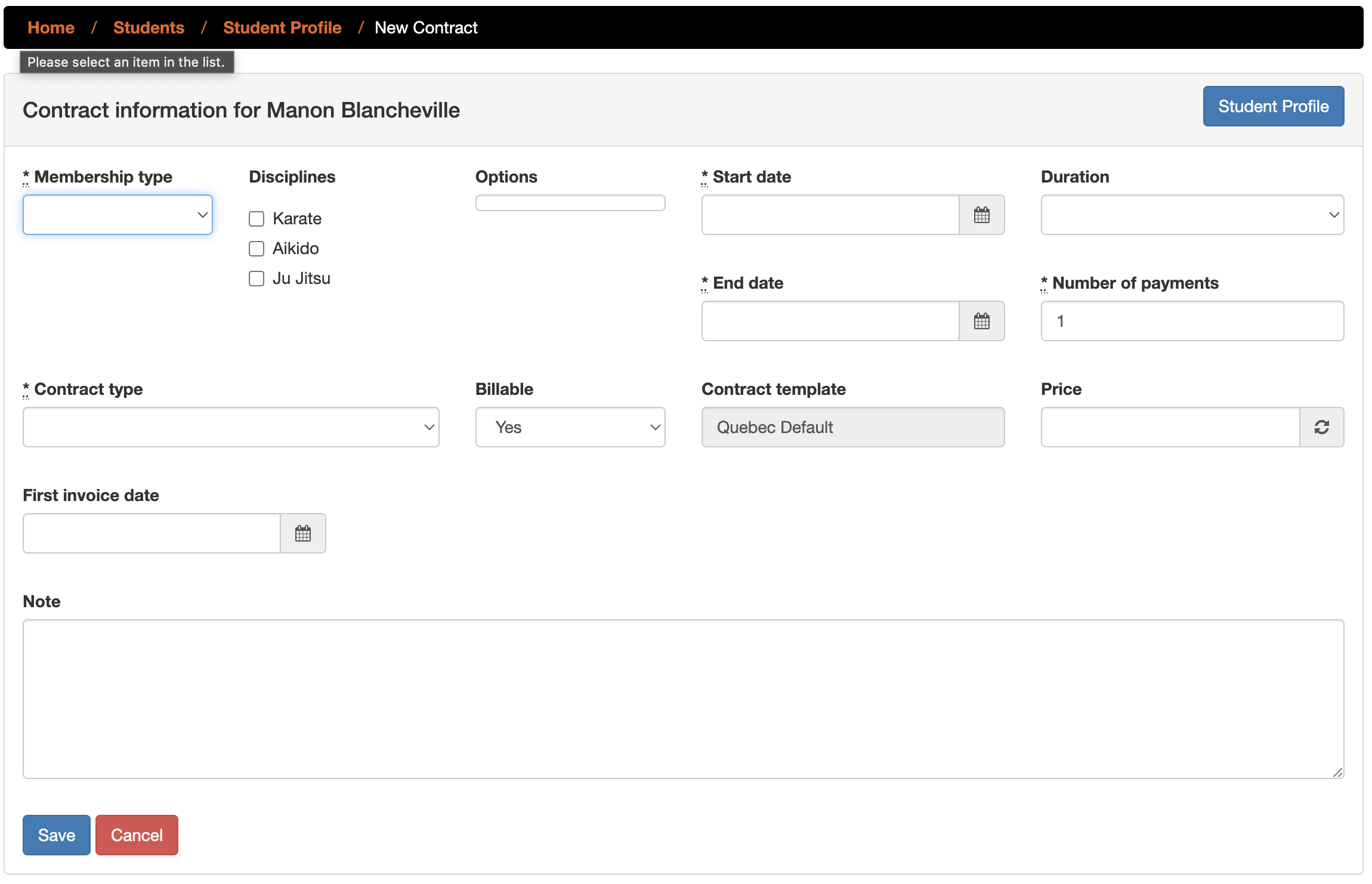Enable the Aikido discipline
The width and height of the screenshot is (1372, 884).
(257, 249)
